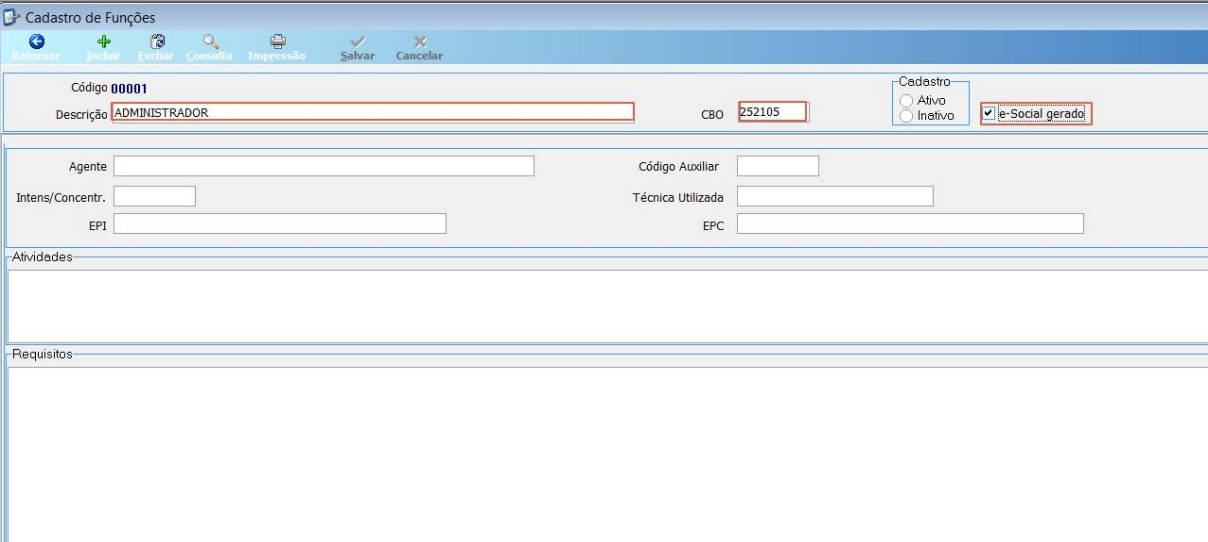Click inside the Atividades text area
Image resolution: width=1208 pixels, height=542 pixels.
click(607, 305)
